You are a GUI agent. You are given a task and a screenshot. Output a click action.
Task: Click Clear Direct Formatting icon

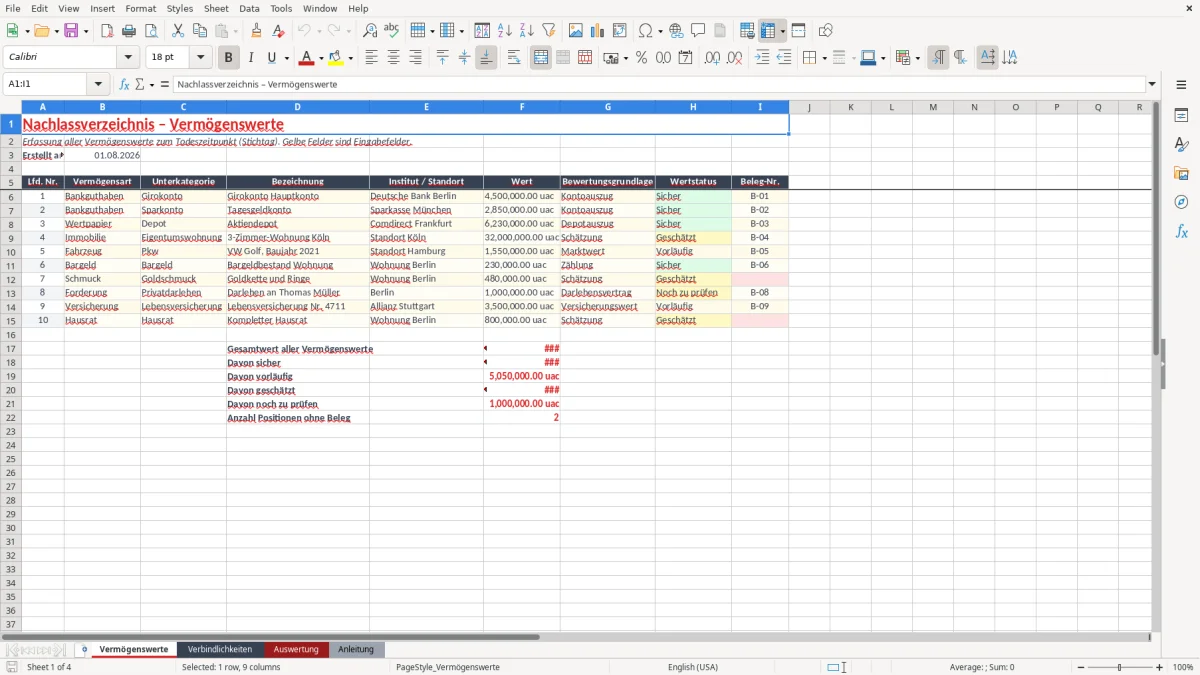278,31
